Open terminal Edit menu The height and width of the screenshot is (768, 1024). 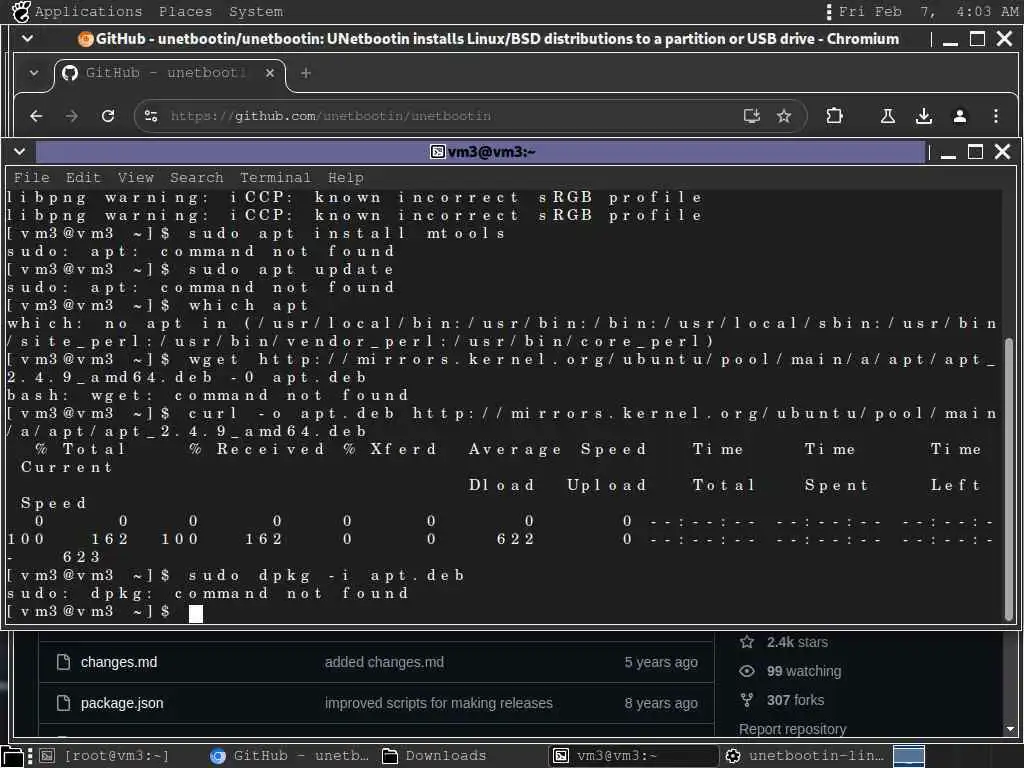(x=83, y=178)
